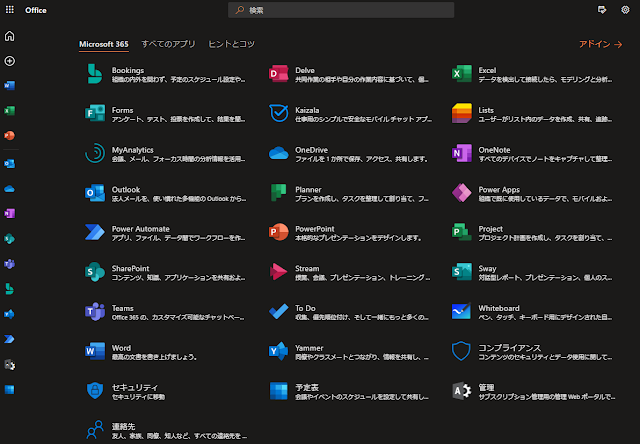Open the SharePoint app tile
The width and height of the screenshot is (640, 444).
tap(166, 272)
